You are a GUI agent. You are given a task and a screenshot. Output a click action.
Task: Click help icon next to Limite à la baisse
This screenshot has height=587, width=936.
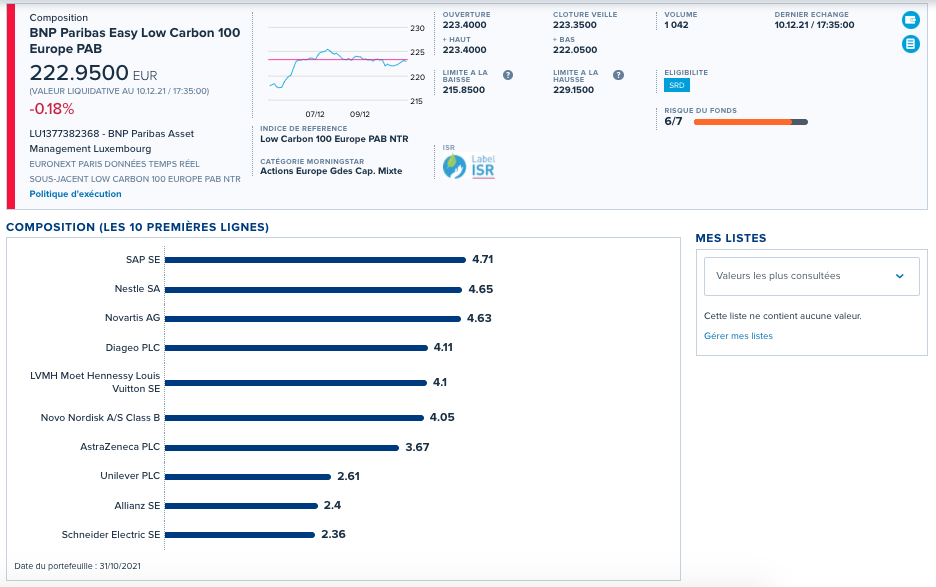coord(507,75)
